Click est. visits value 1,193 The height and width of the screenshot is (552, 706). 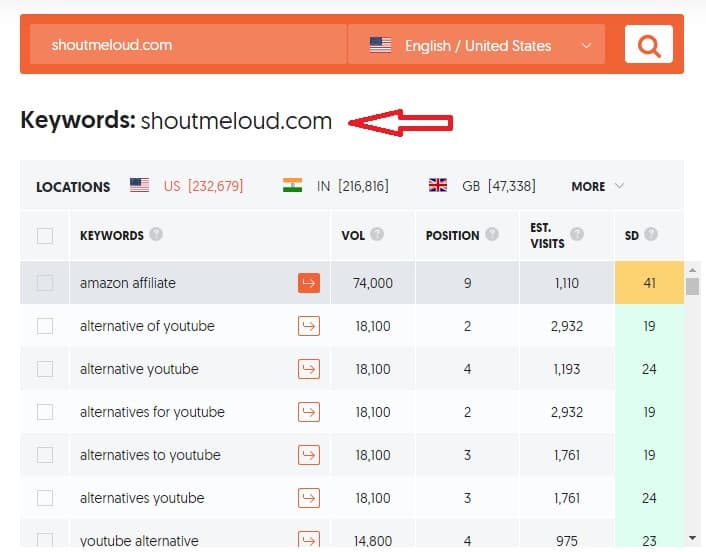click(x=566, y=369)
